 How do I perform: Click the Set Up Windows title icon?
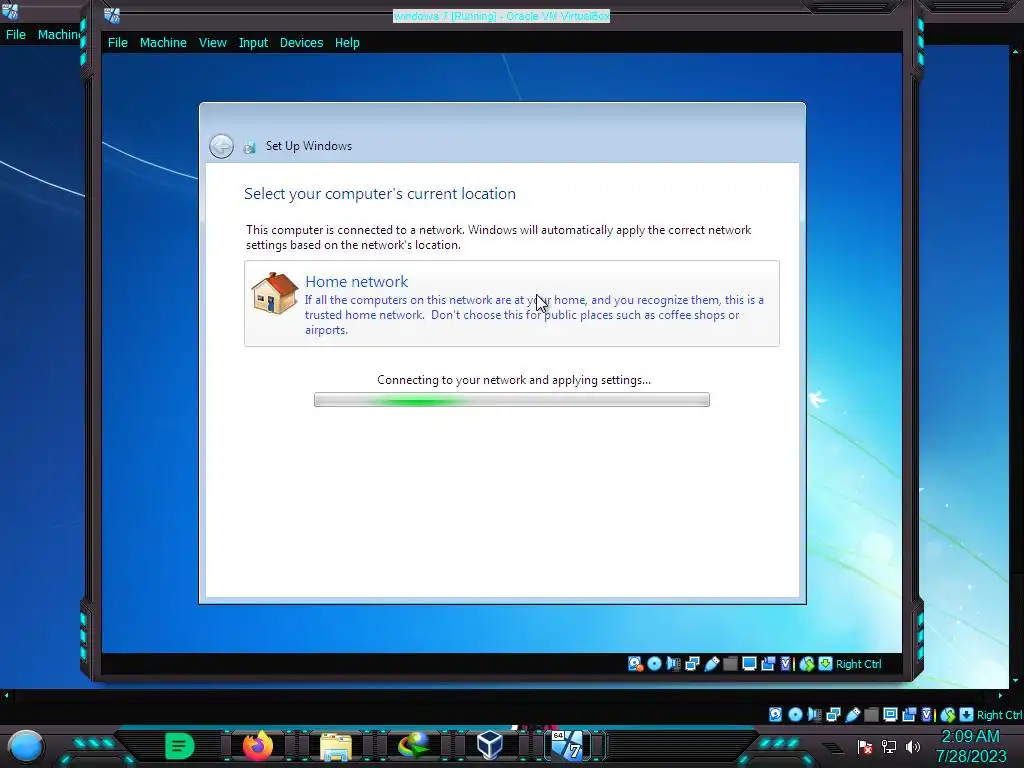249,147
